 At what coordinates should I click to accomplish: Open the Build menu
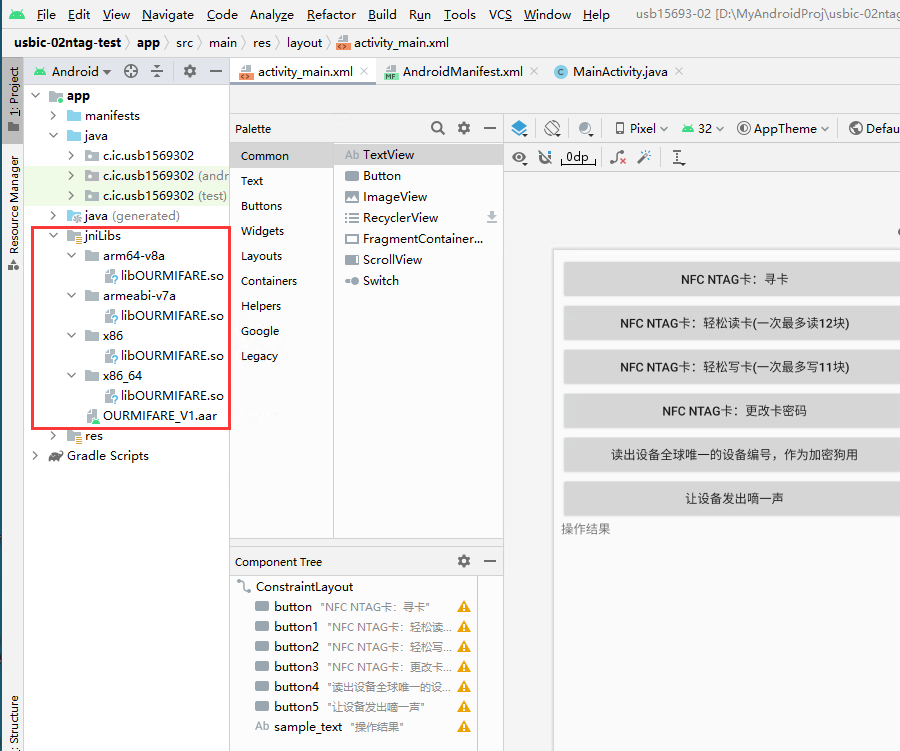[x=382, y=14]
